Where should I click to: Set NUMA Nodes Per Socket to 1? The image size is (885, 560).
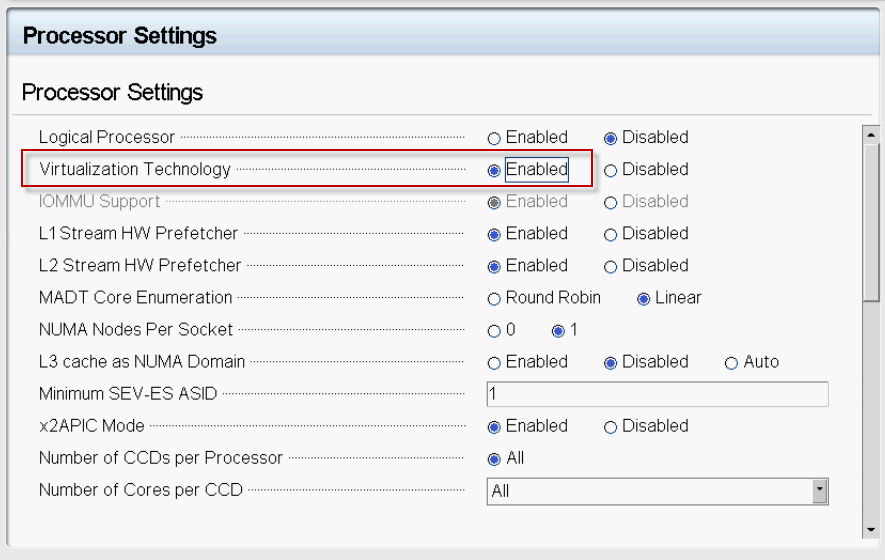[558, 331]
